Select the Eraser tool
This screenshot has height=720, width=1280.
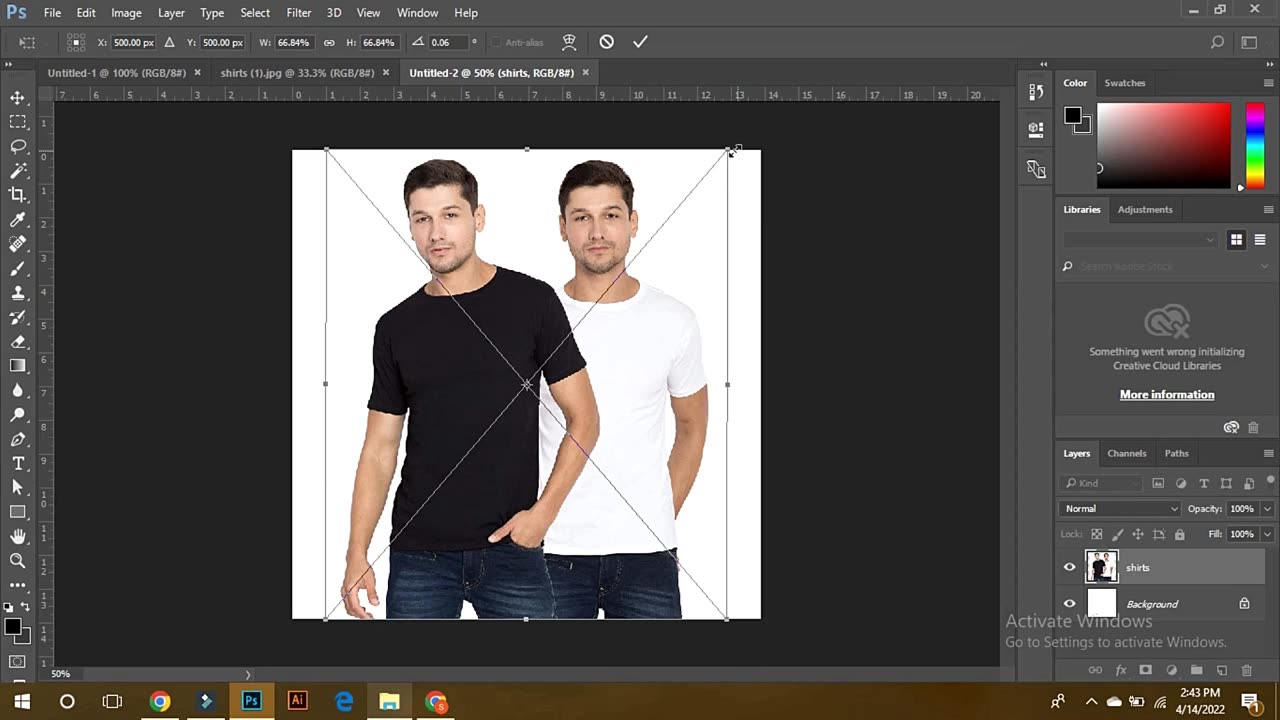tap(18, 342)
